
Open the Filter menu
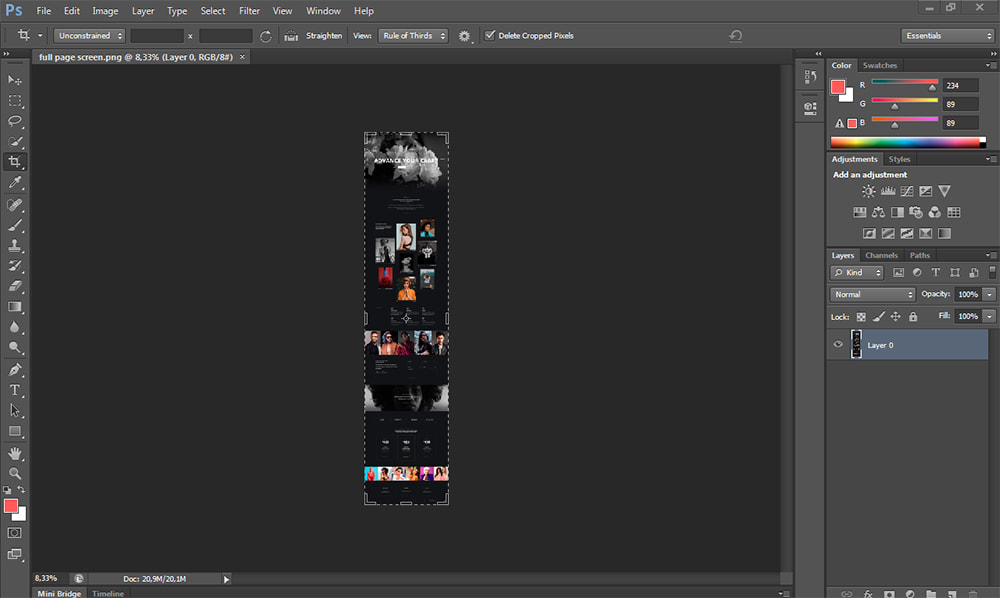point(249,11)
